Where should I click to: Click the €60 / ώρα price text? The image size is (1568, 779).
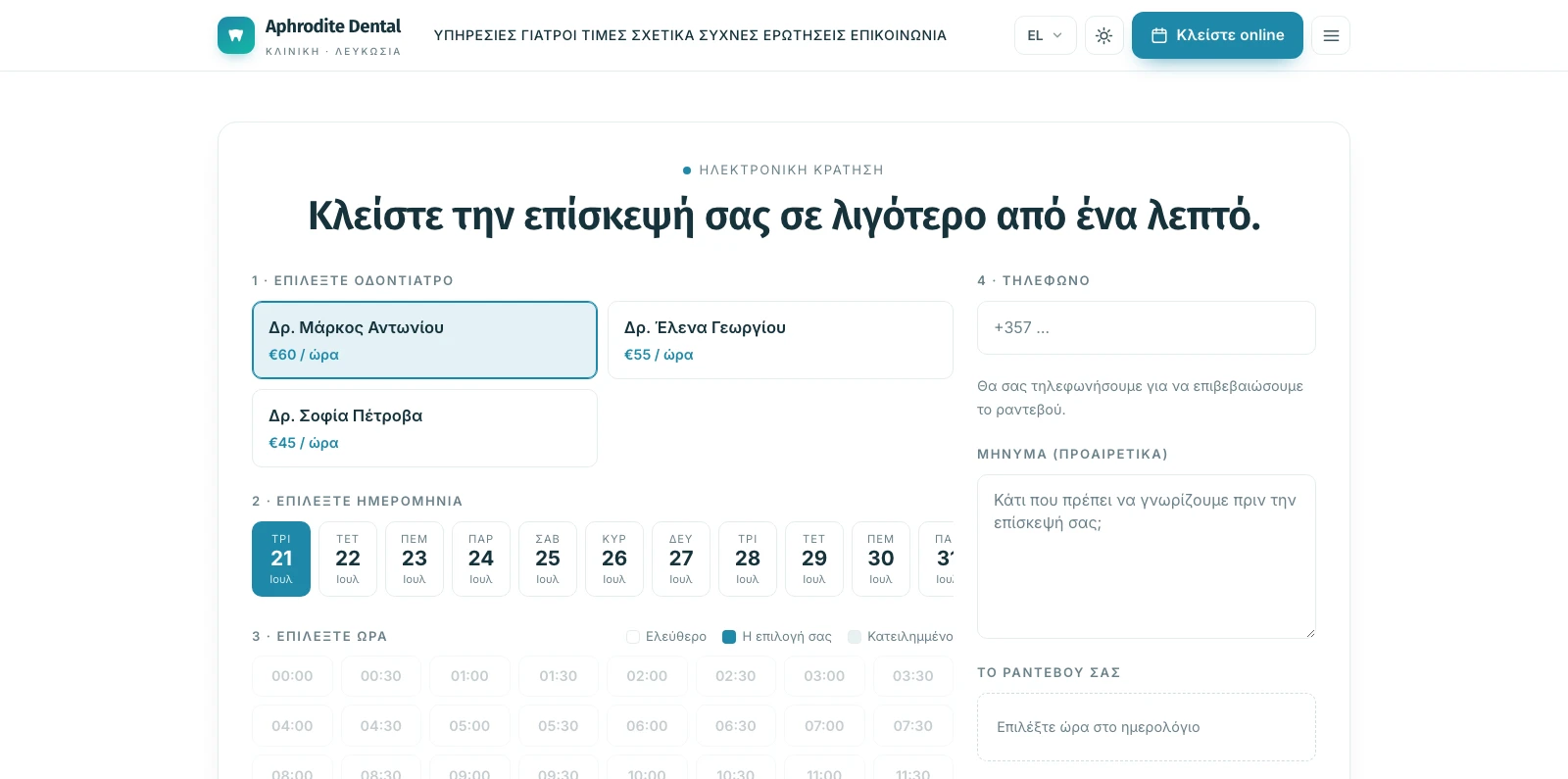[304, 355]
